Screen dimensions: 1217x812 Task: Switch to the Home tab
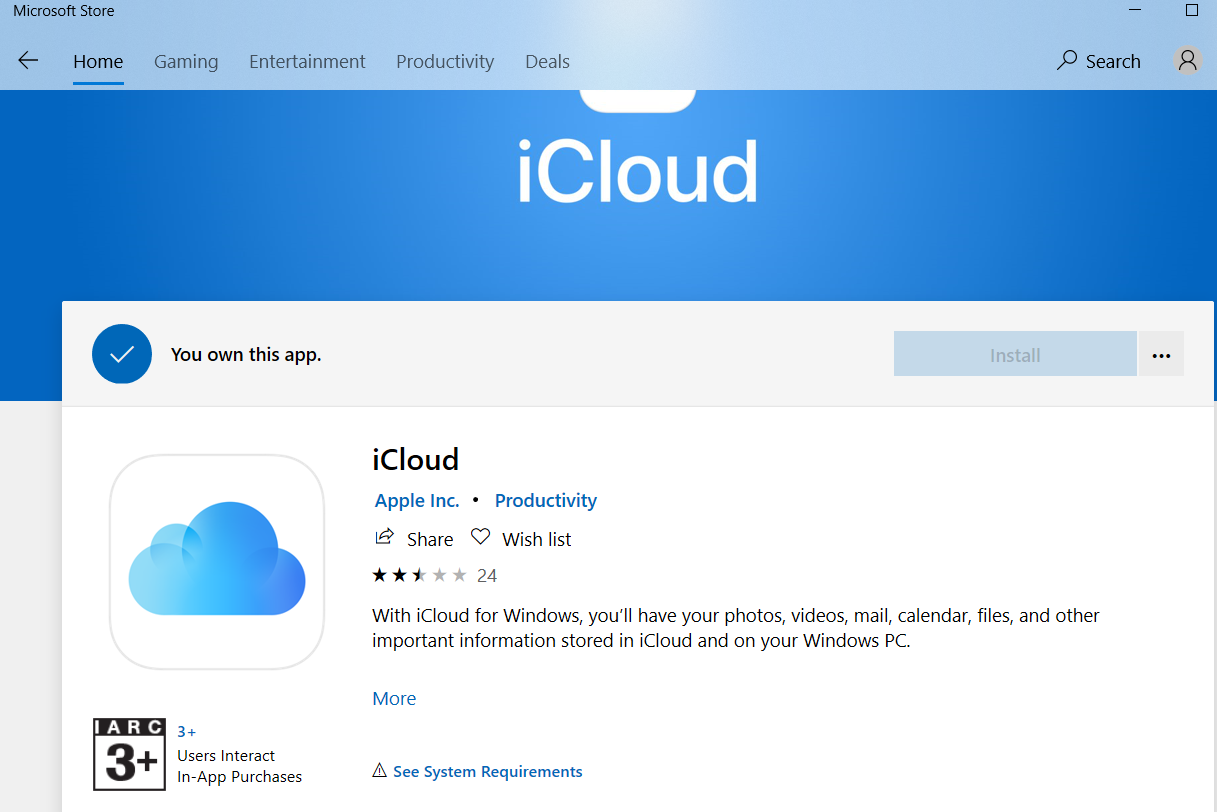click(98, 61)
